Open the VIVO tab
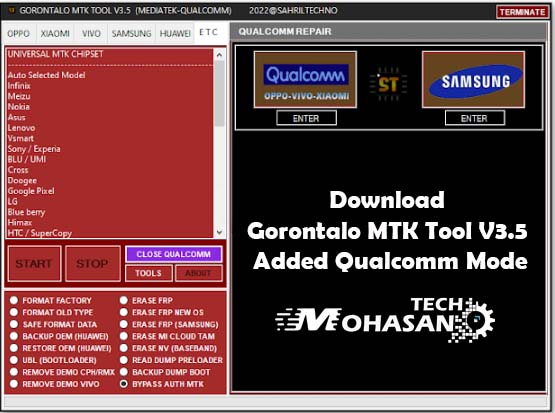The width and height of the screenshot is (555, 413). coord(91,34)
